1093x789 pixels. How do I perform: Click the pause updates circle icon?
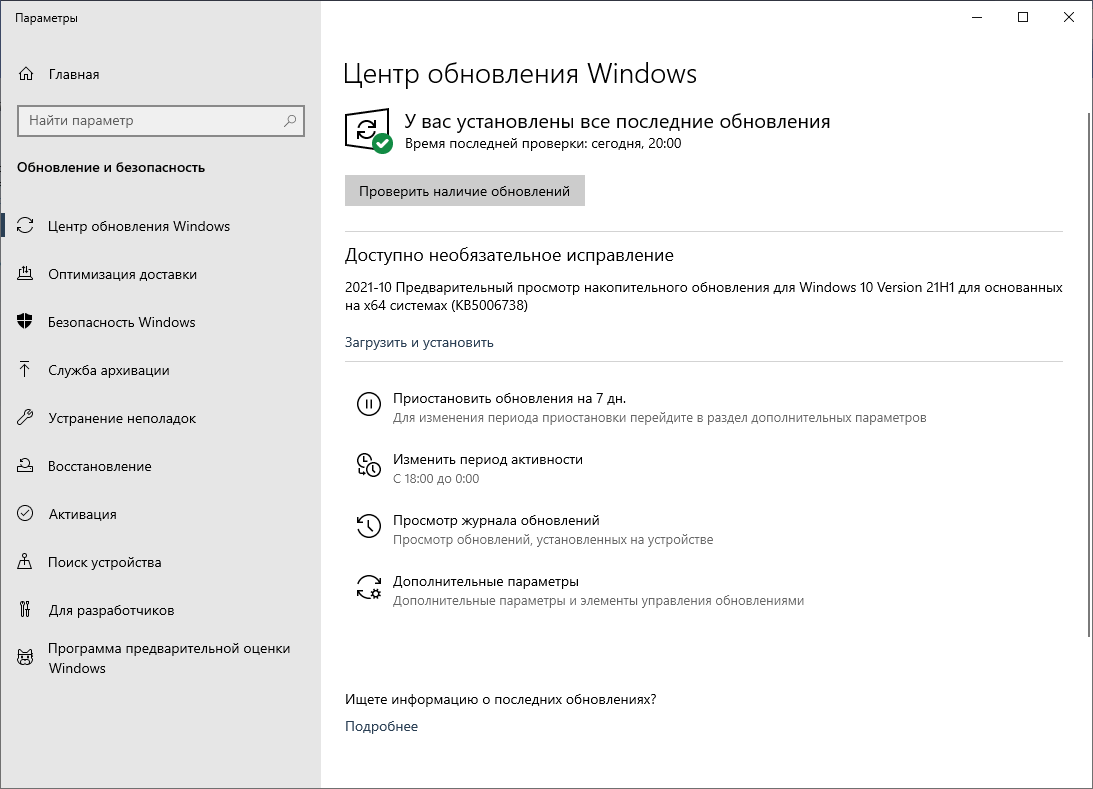pyautogui.click(x=368, y=404)
